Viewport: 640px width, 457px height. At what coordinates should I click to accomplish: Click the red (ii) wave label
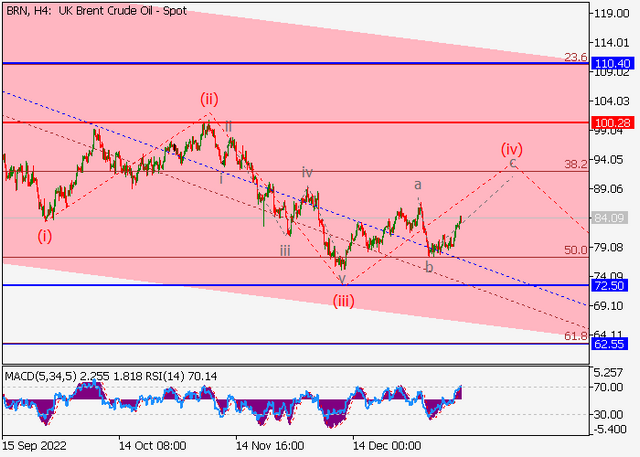209,99
